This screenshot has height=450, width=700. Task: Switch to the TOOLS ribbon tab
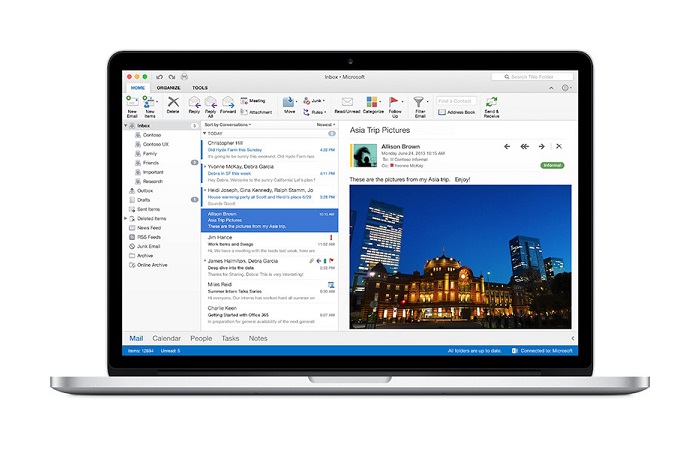[200, 88]
